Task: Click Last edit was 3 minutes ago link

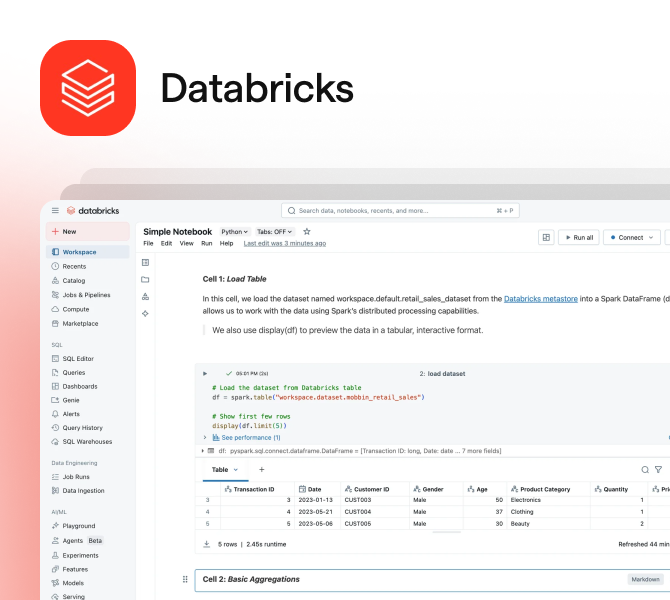Action: (285, 243)
